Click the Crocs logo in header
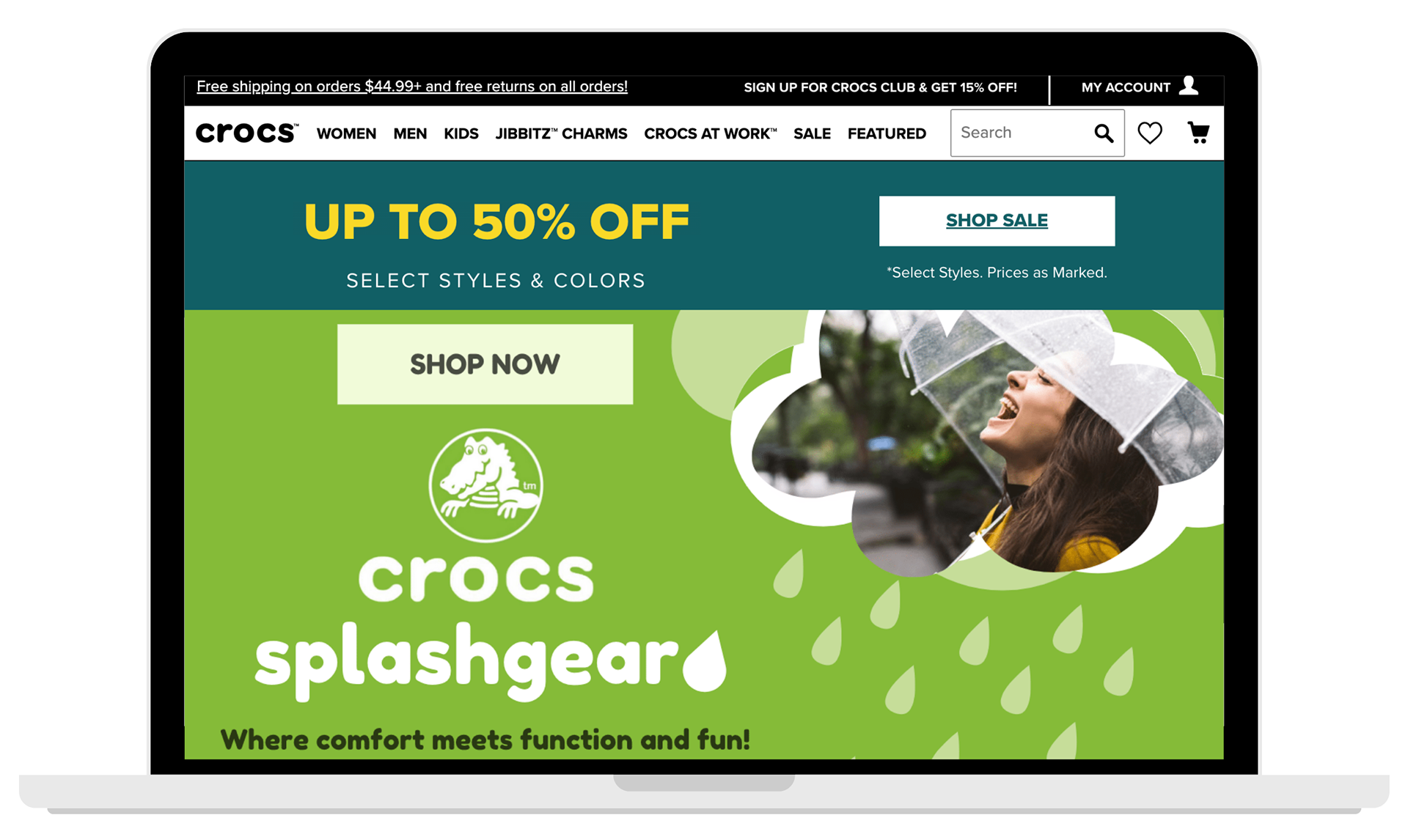The width and height of the screenshot is (1408, 840). click(x=247, y=133)
